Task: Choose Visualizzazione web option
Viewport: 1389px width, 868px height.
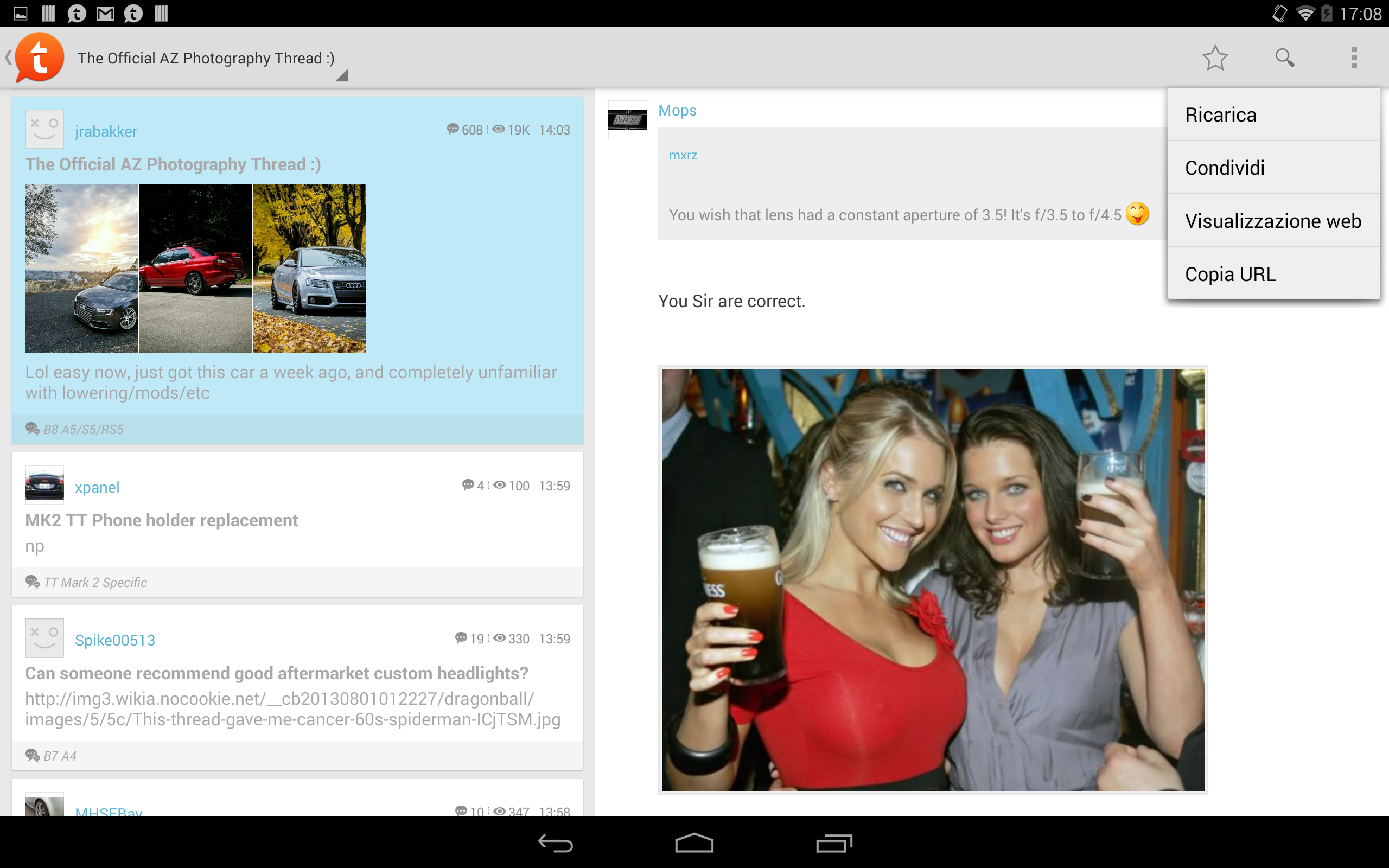Action: point(1273,221)
